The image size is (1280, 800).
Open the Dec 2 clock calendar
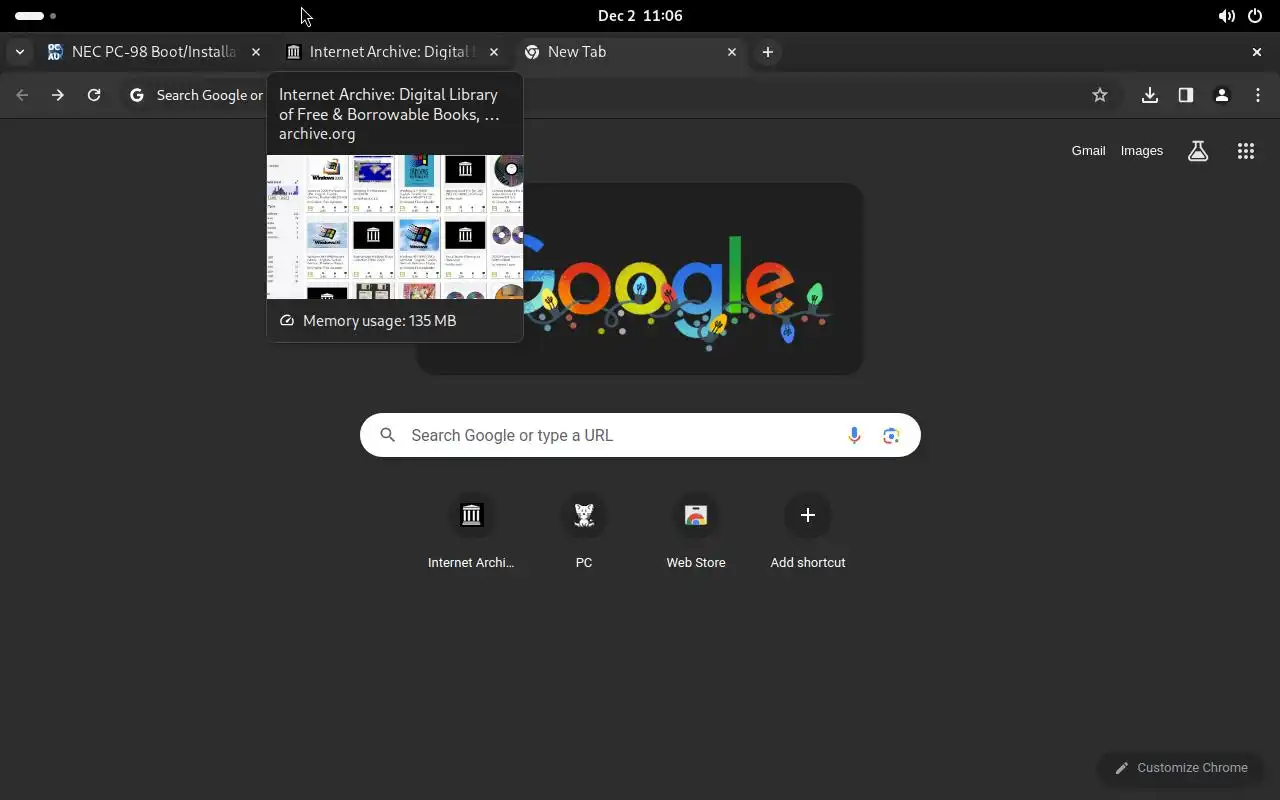pyautogui.click(x=640, y=16)
